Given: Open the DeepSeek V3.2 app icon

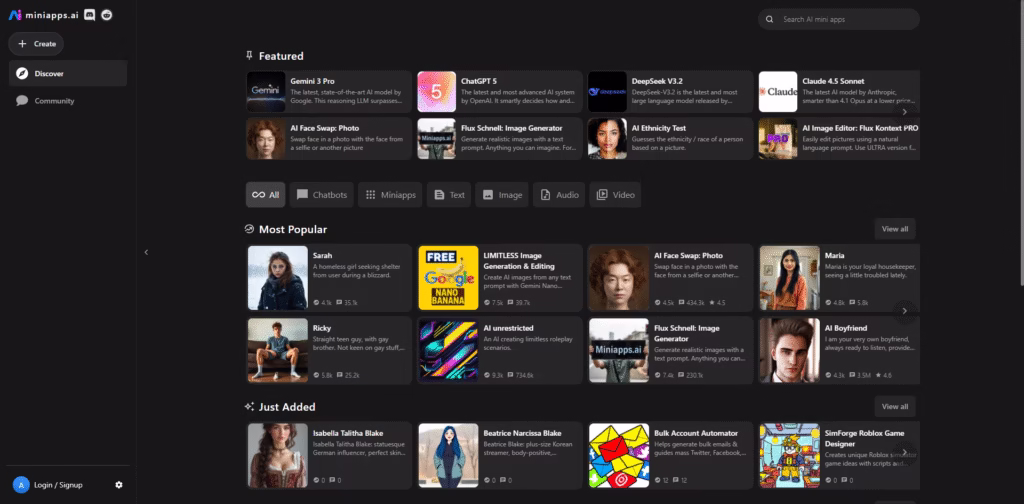Looking at the screenshot, I should click(607, 92).
